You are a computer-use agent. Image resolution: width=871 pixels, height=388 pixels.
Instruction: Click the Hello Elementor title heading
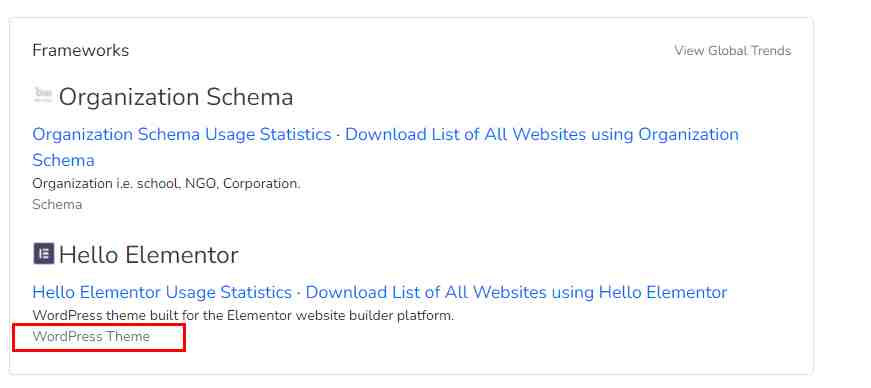149,256
